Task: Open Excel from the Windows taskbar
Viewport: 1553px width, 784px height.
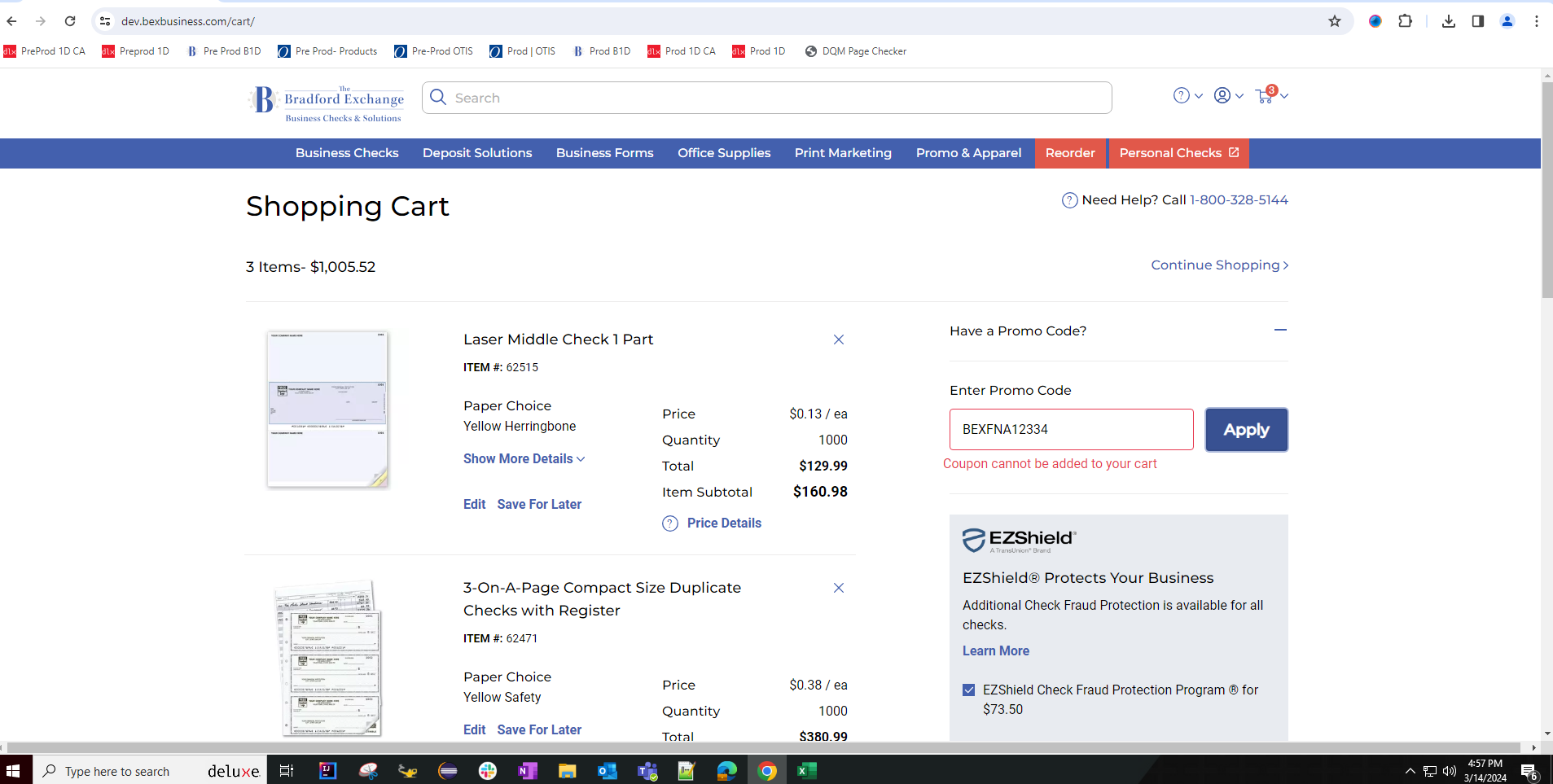Action: [806, 771]
